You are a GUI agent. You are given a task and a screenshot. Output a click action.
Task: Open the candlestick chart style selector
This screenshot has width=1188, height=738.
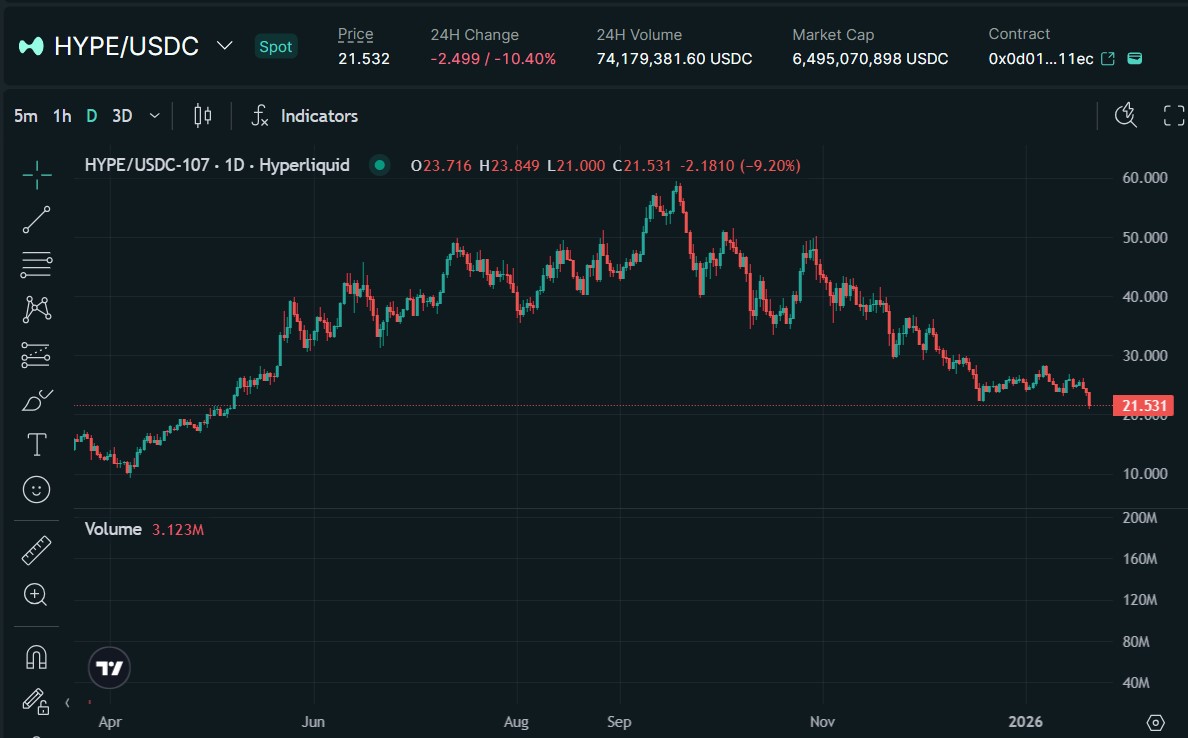(x=202, y=116)
